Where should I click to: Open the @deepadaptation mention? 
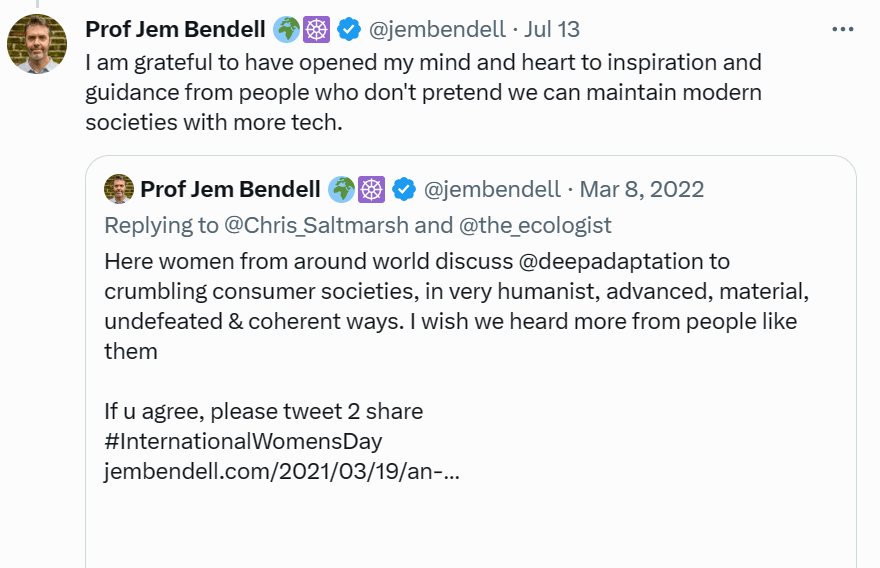pos(621,262)
